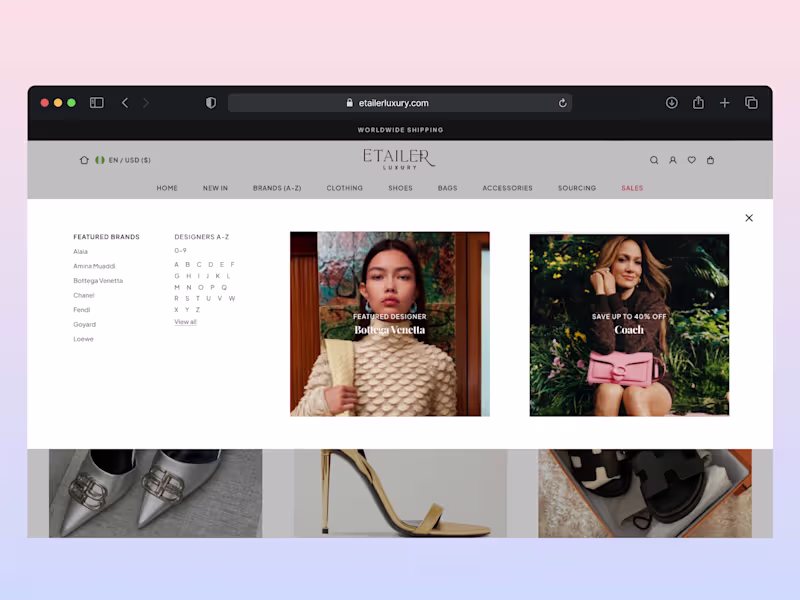Select the Alaia brand link
This screenshot has height=600, width=800.
tap(81, 252)
